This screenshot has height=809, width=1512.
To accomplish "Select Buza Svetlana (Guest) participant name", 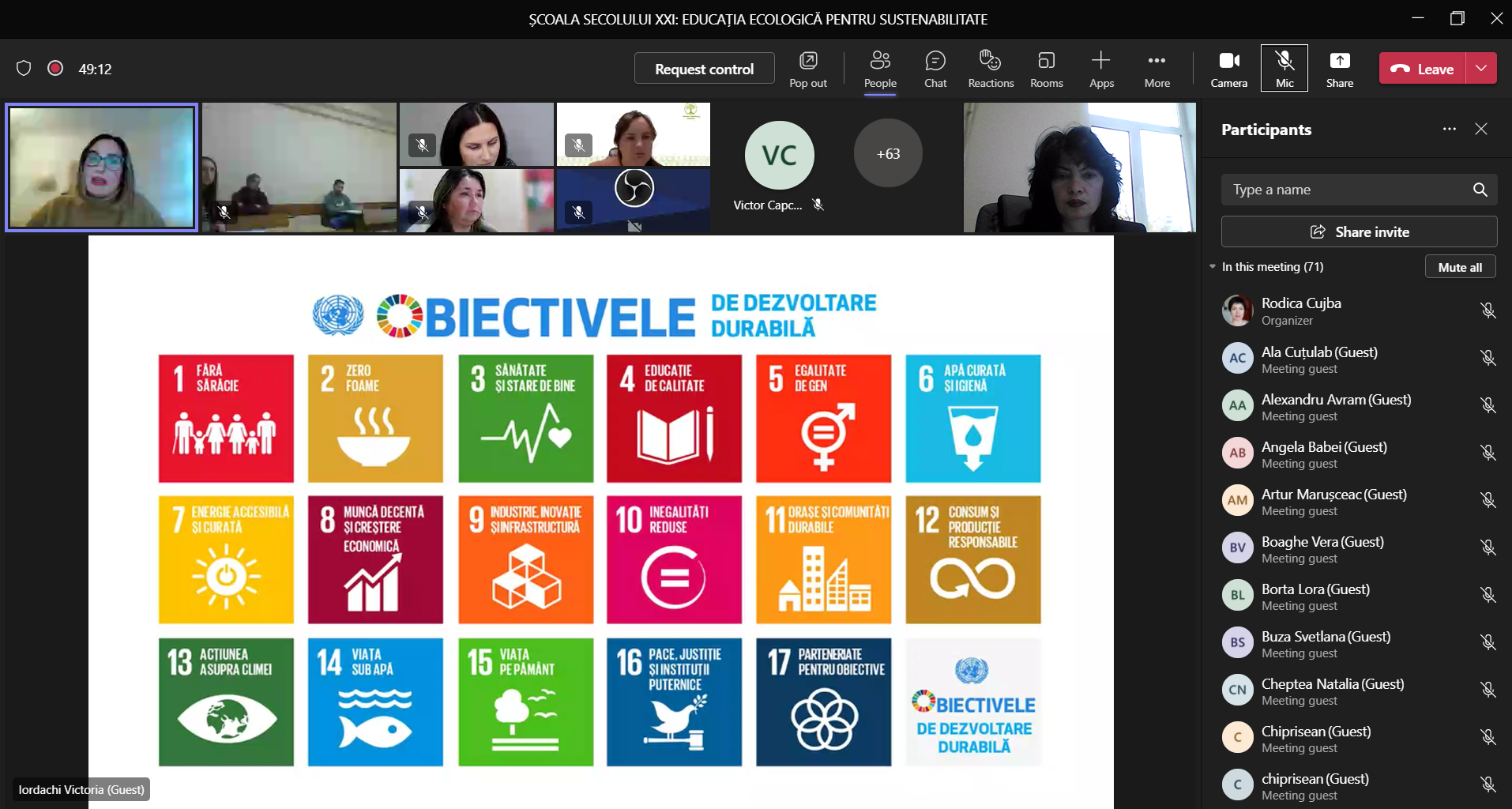I will click(1326, 637).
